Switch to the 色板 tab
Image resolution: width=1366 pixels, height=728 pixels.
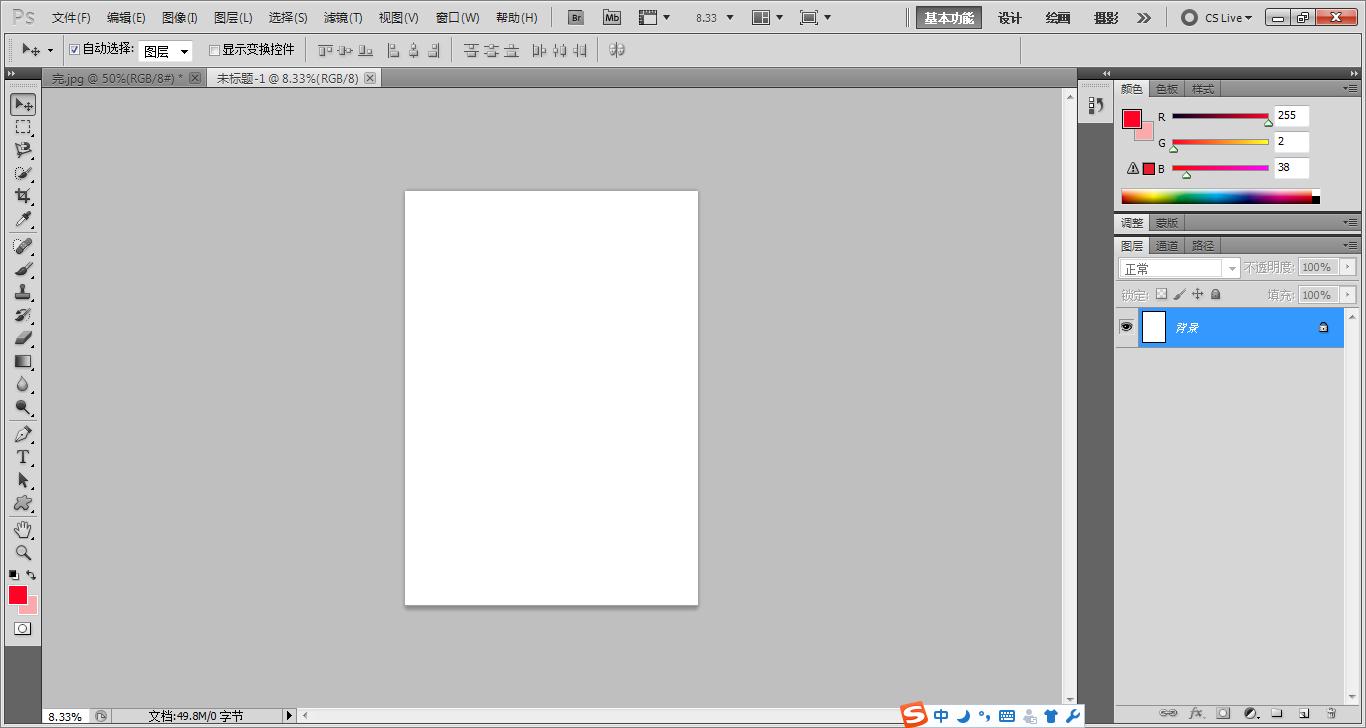coord(1167,89)
